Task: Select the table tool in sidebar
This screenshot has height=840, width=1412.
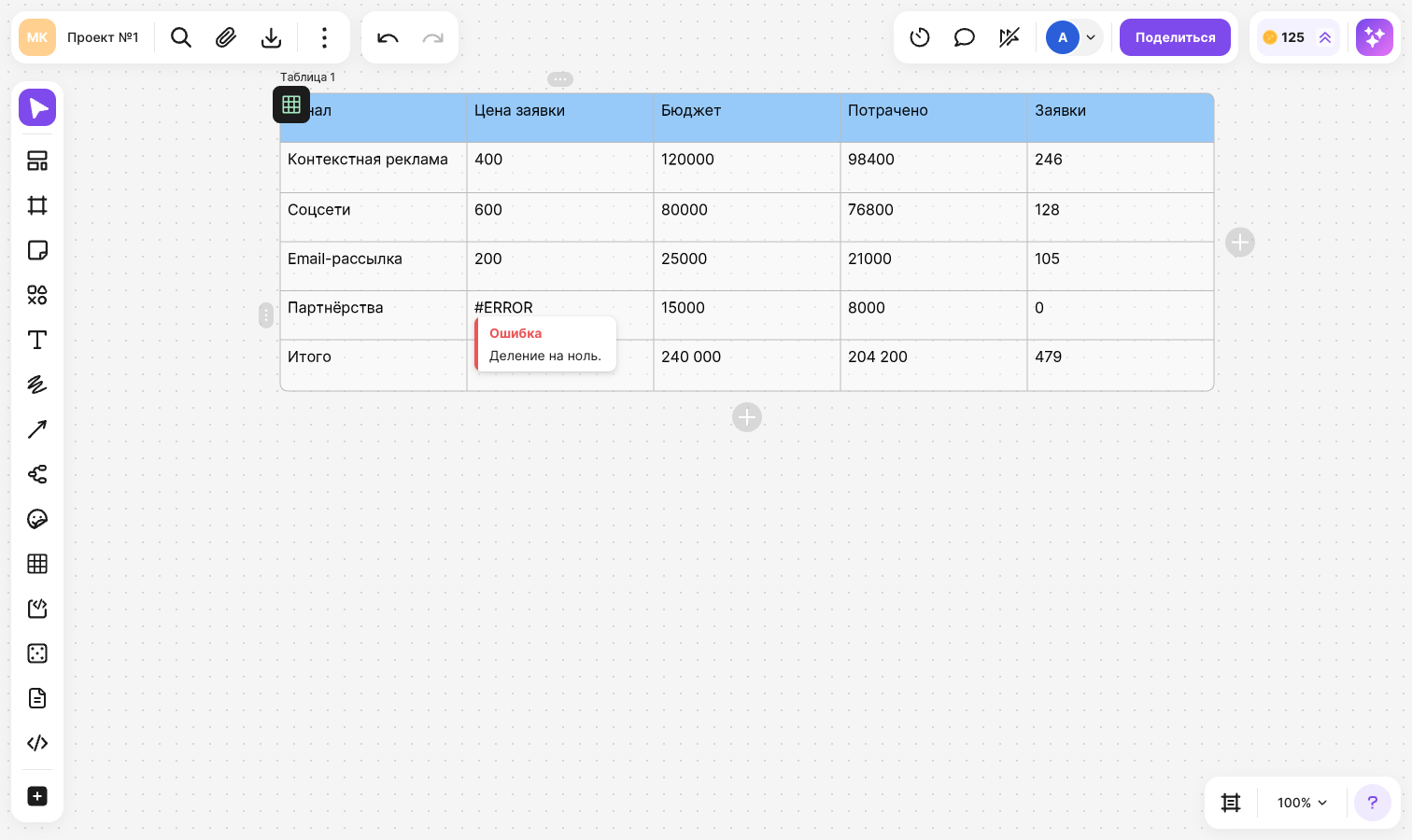Action: 37,564
